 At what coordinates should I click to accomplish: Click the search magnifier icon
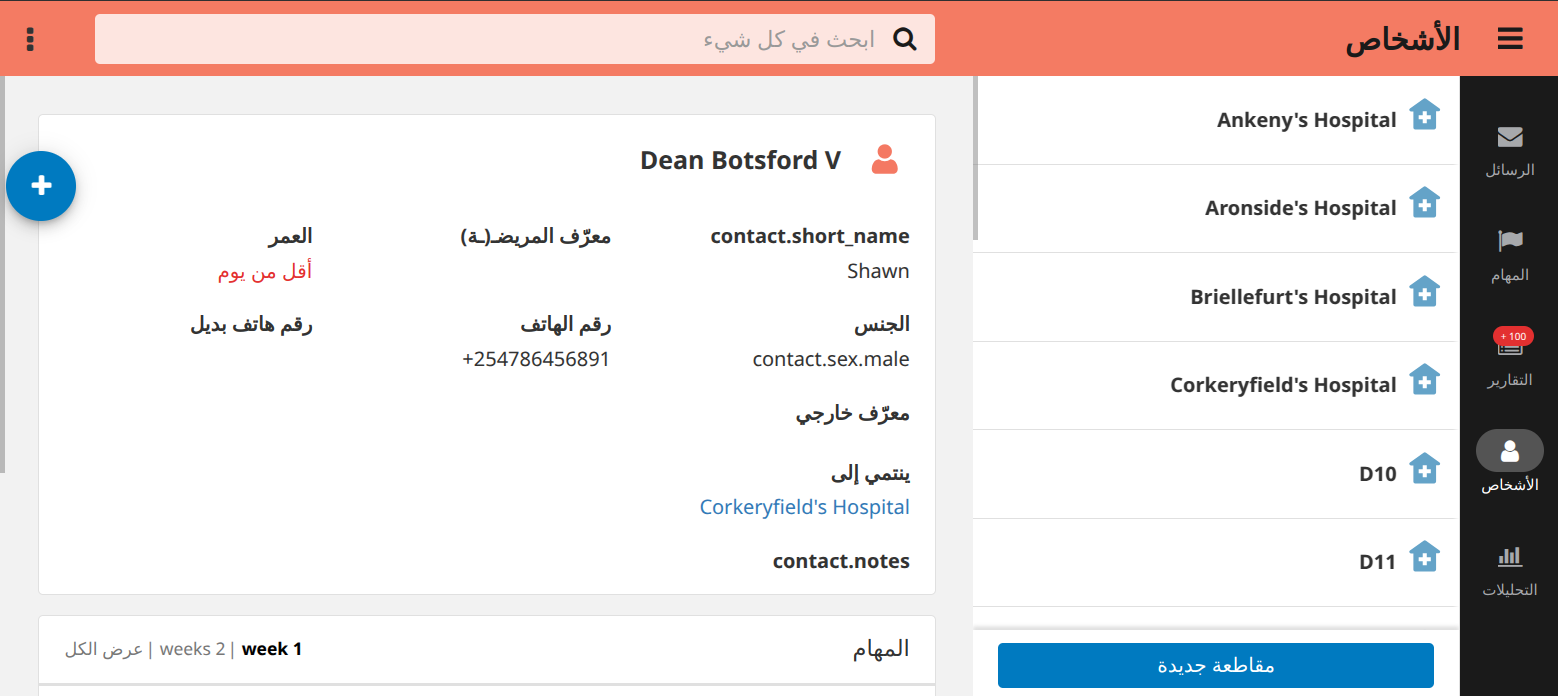click(x=904, y=39)
